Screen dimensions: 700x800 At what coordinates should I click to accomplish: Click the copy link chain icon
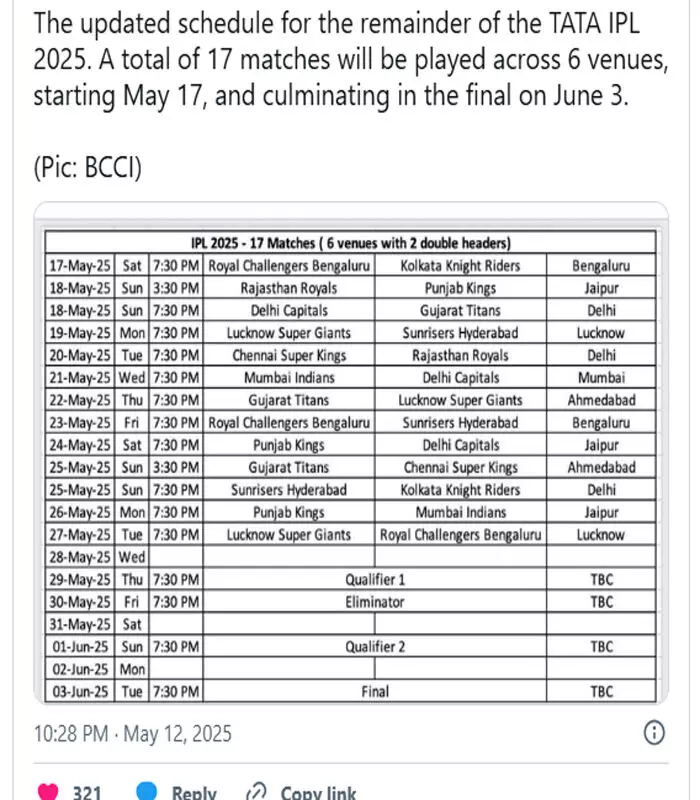pos(256,792)
